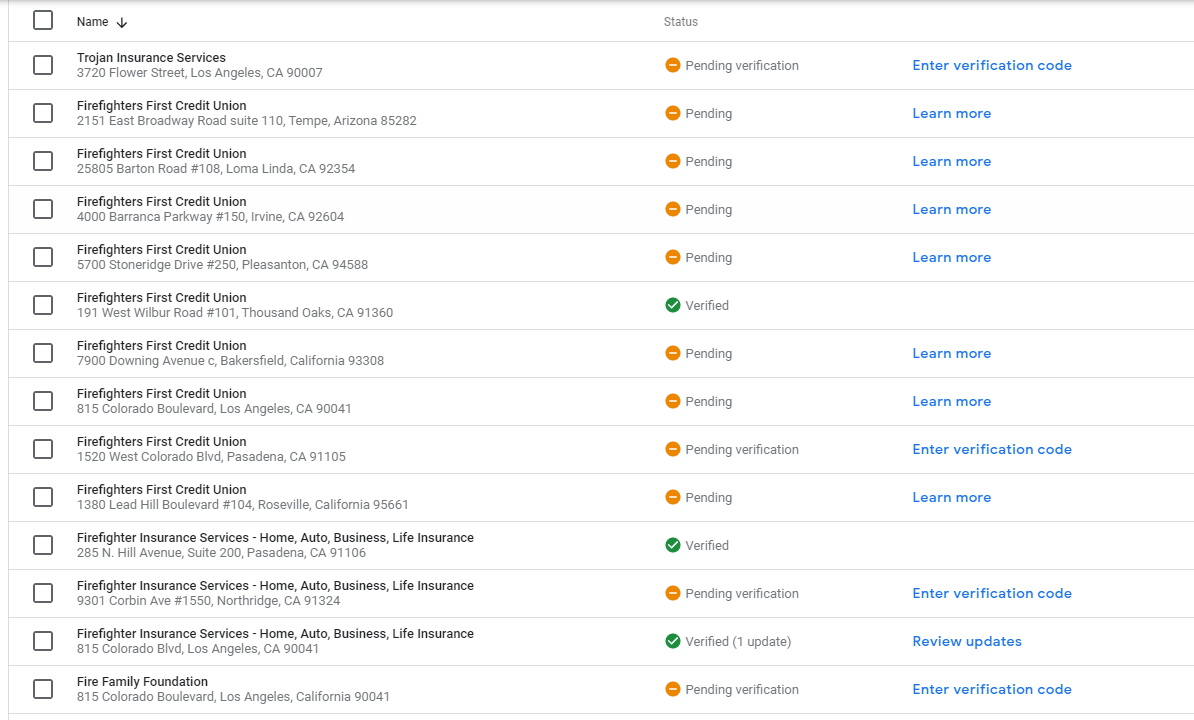Click orange pending icon for Northridge location
Image resolution: width=1194 pixels, height=720 pixels.
tap(672, 593)
